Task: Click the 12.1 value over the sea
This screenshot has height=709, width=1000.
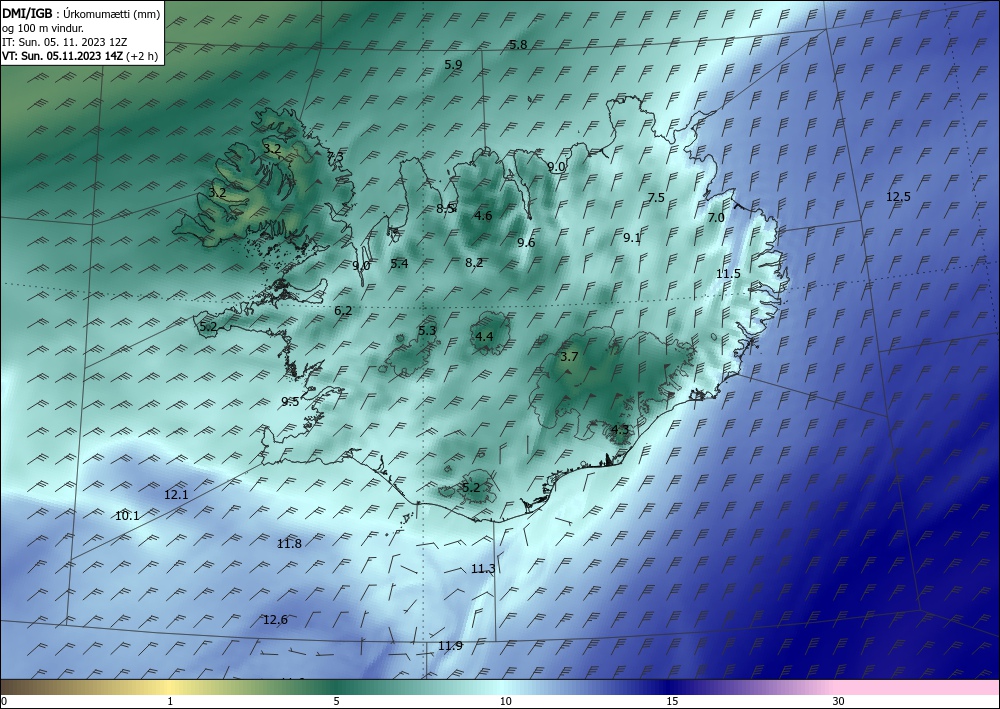Action: [x=176, y=494]
